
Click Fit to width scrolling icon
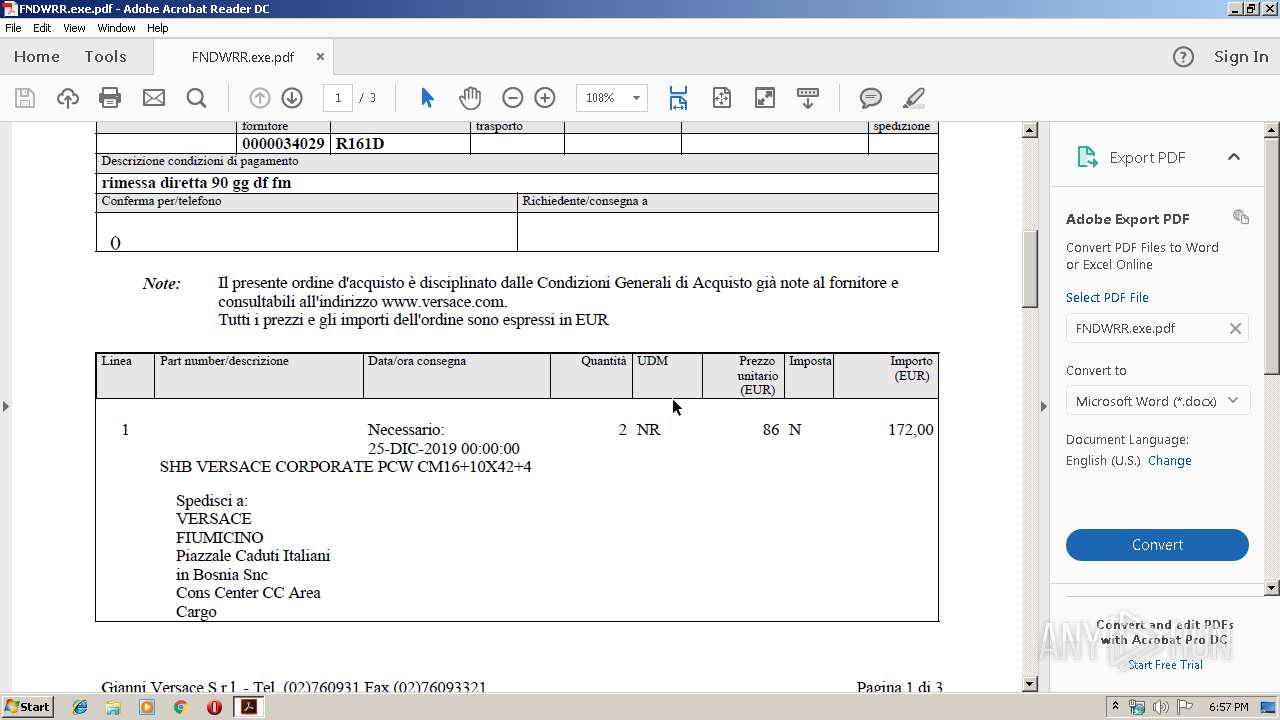tap(678, 97)
